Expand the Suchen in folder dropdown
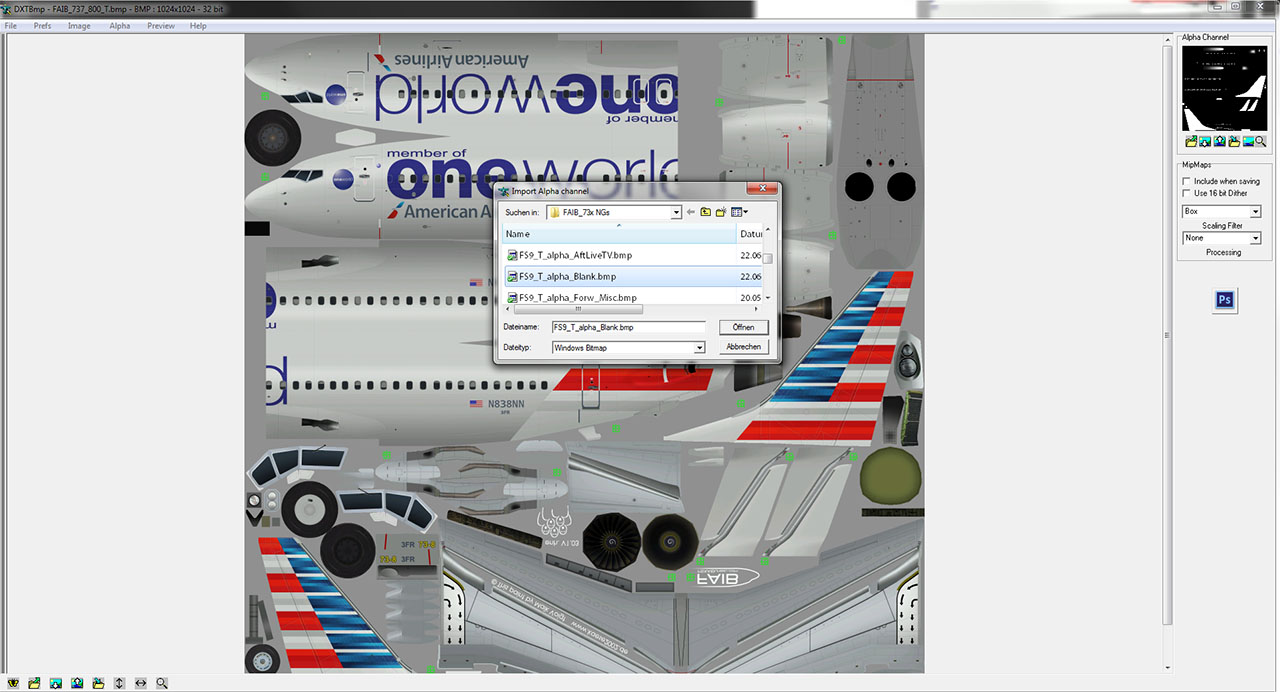The image size is (1280, 692). pos(676,212)
